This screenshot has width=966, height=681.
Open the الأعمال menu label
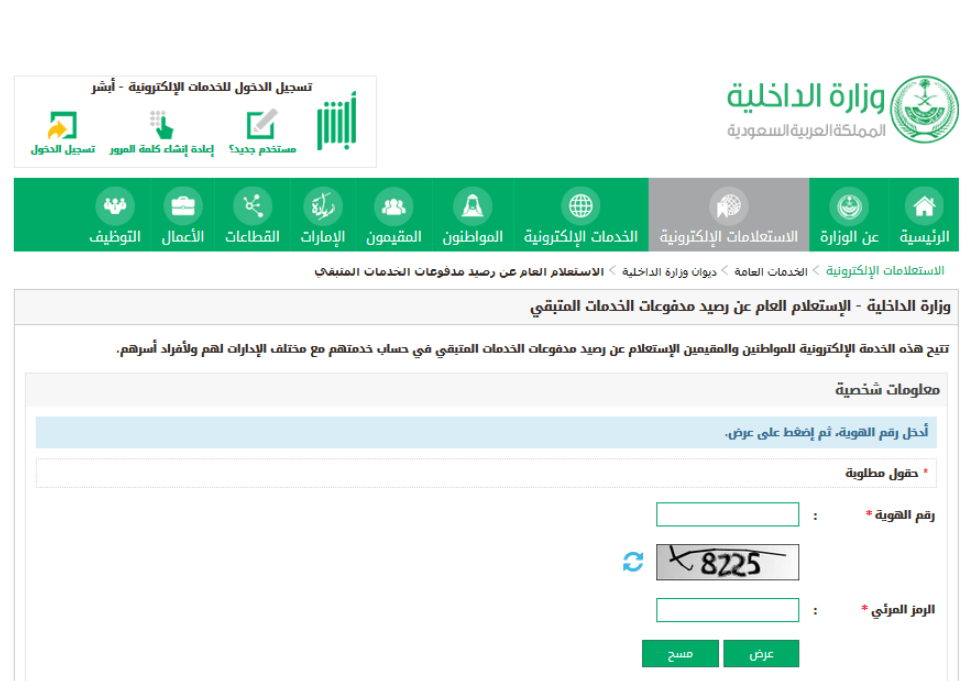[182, 237]
